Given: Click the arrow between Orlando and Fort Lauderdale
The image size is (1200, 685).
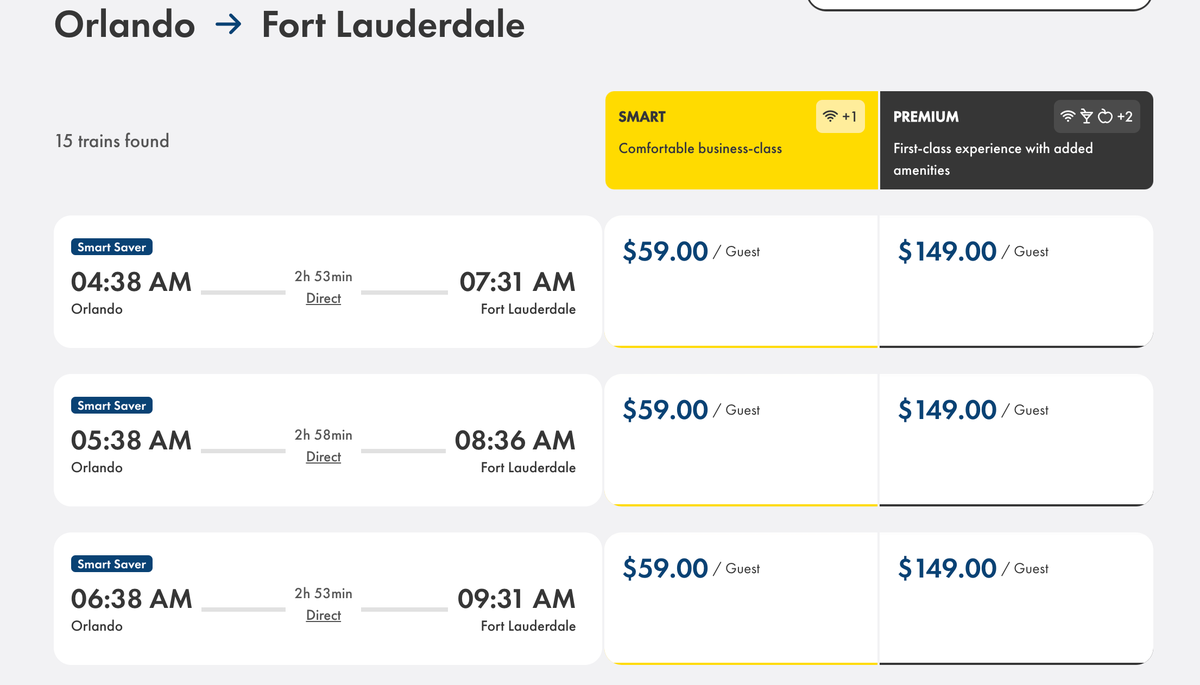Looking at the screenshot, I should (x=228, y=25).
